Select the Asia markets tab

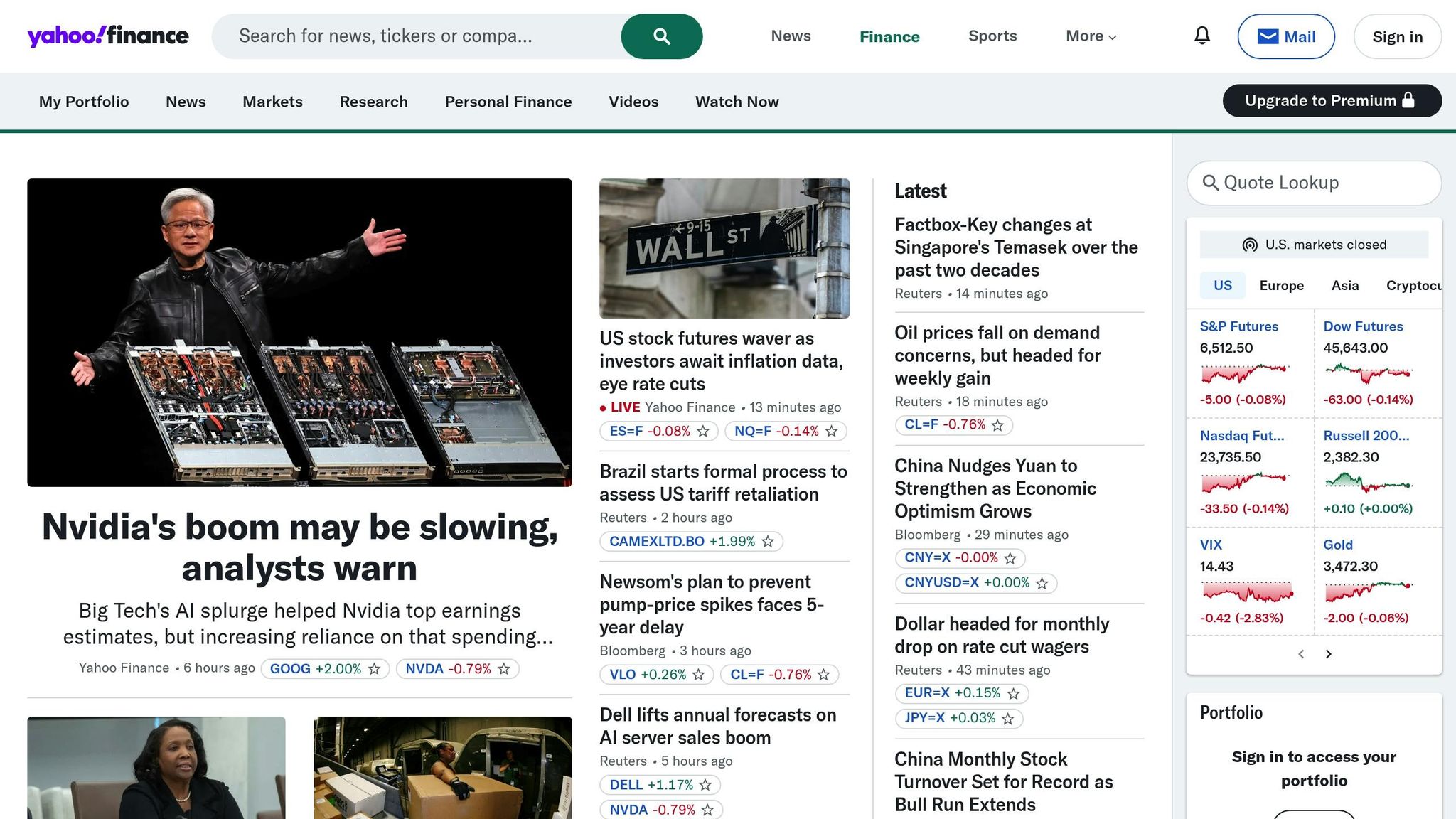coord(1345,285)
